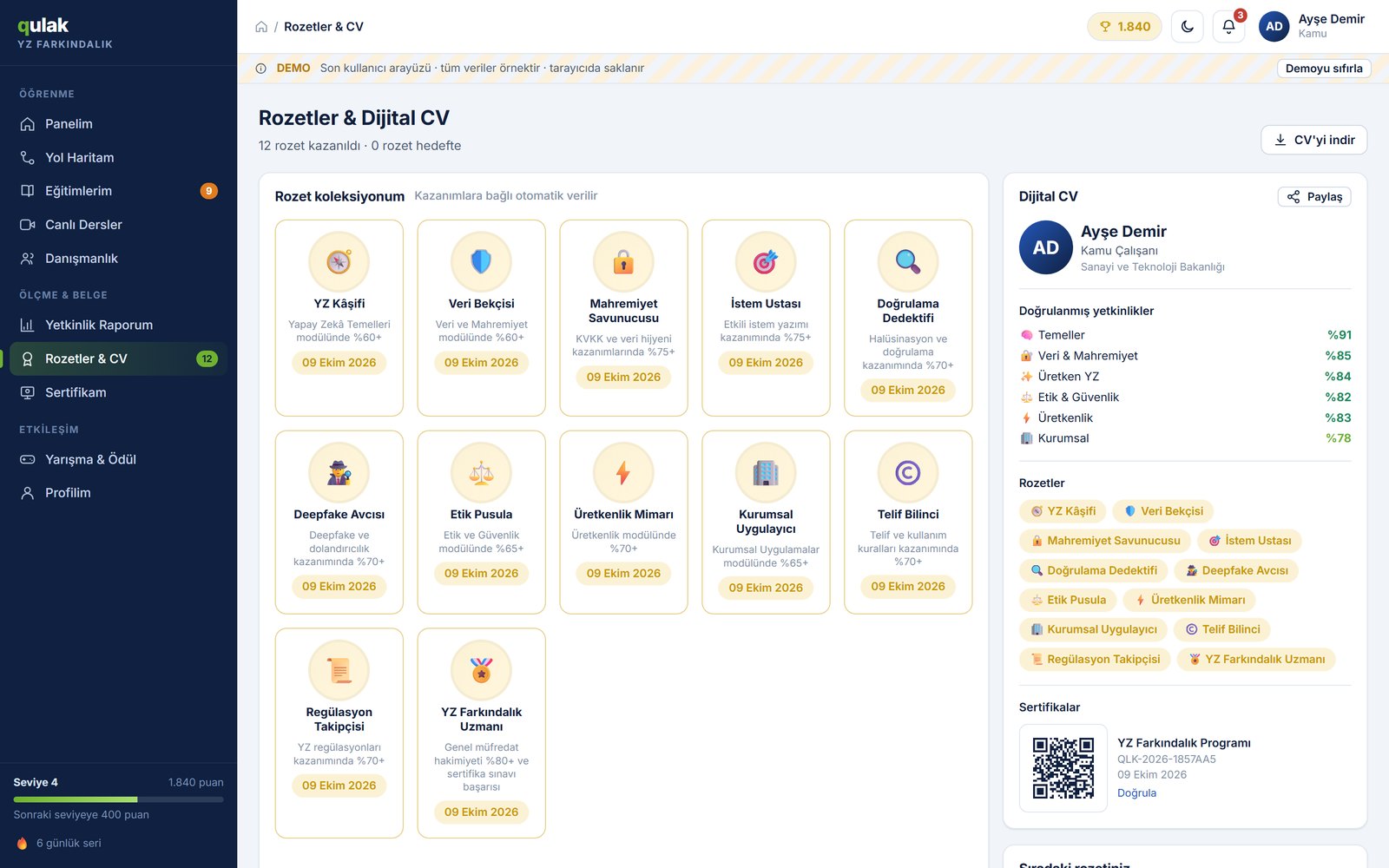1389x868 pixels.
Task: Share the digital CV via Paylaş
Action: pos(1314,197)
